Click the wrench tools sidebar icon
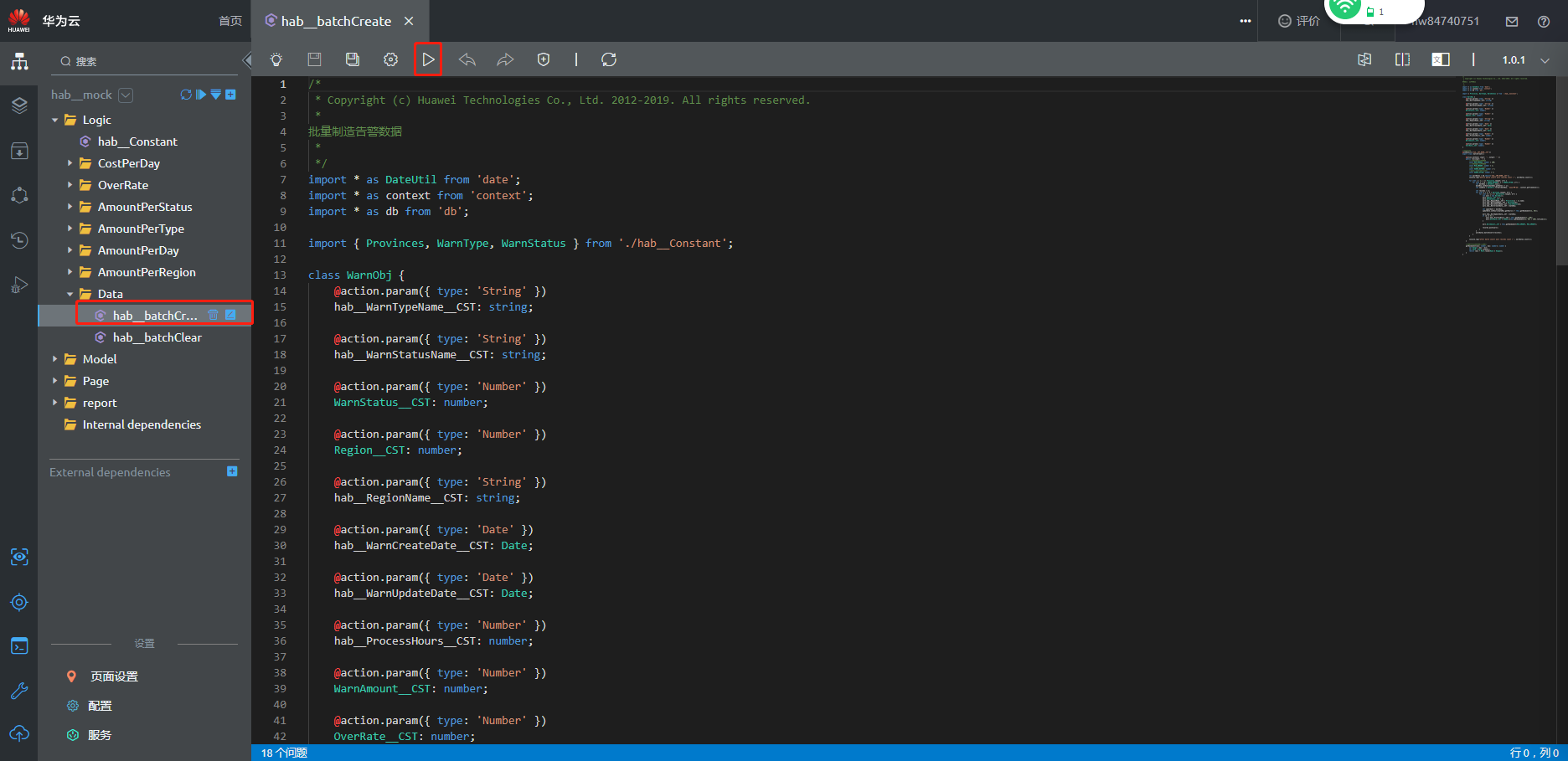Image resolution: width=1568 pixels, height=761 pixels. pos(19,691)
